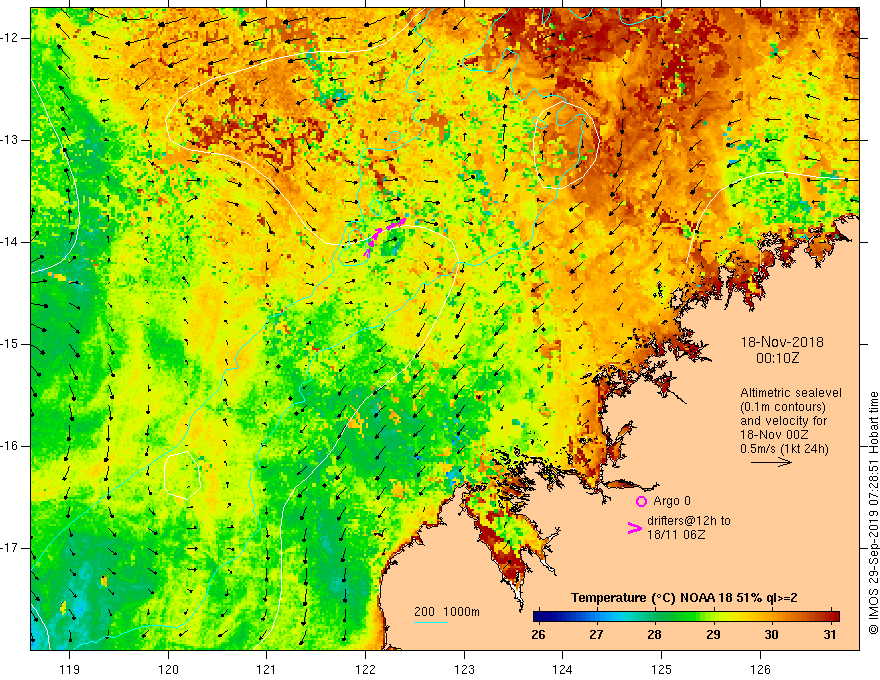
Task: Click the color bar value 28
Action: [x=654, y=635]
